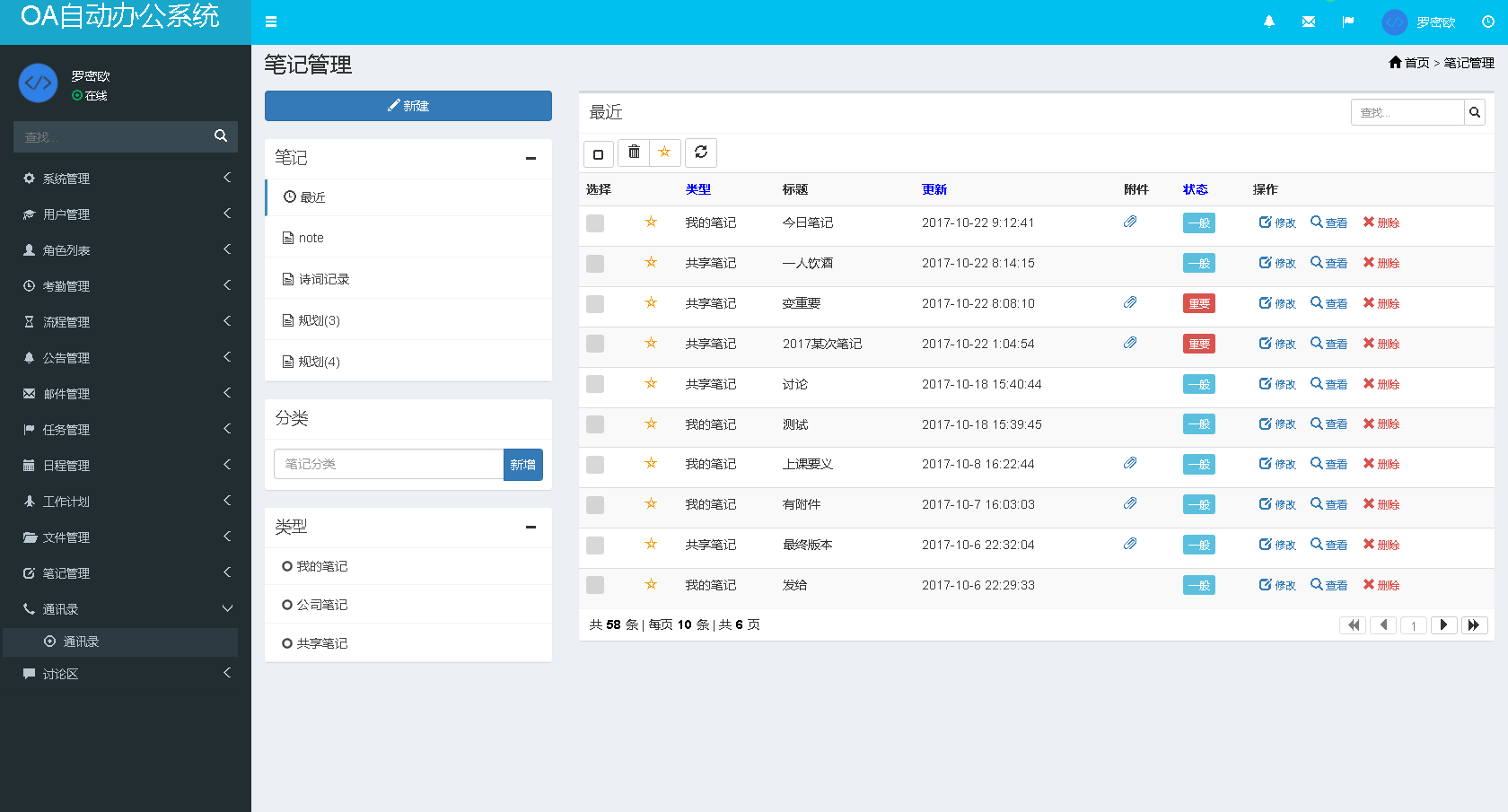Click 修改 on the 2017某次笔记 row
This screenshot has height=812, width=1508.
click(1277, 343)
